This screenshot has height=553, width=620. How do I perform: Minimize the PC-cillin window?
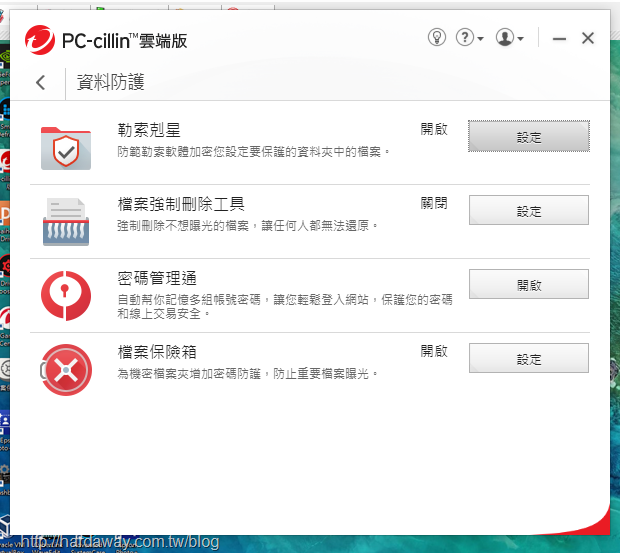559,38
